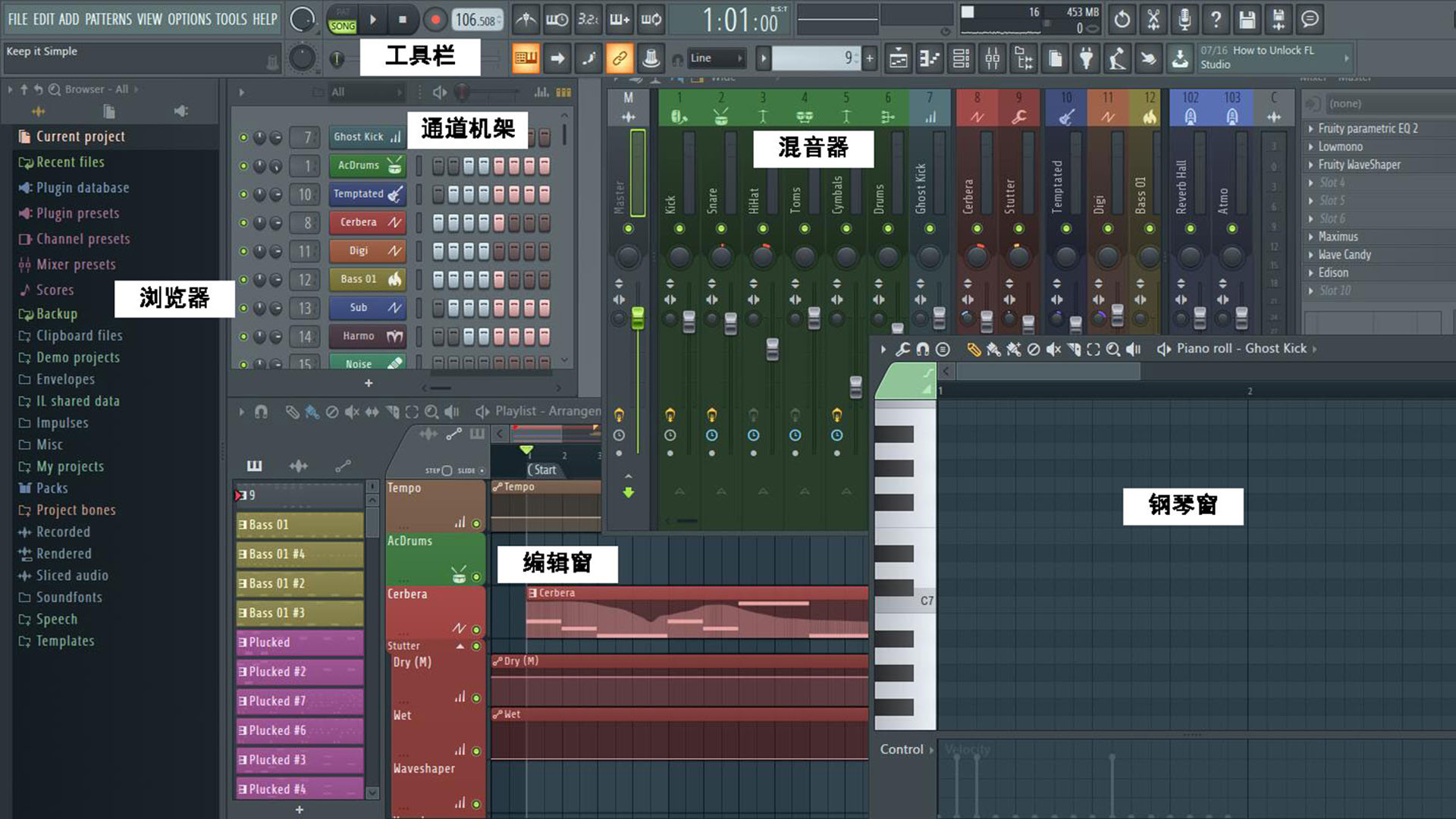Image resolution: width=1456 pixels, height=819 pixels.
Task: Click the metronome icon in the toolbar
Action: point(526,20)
